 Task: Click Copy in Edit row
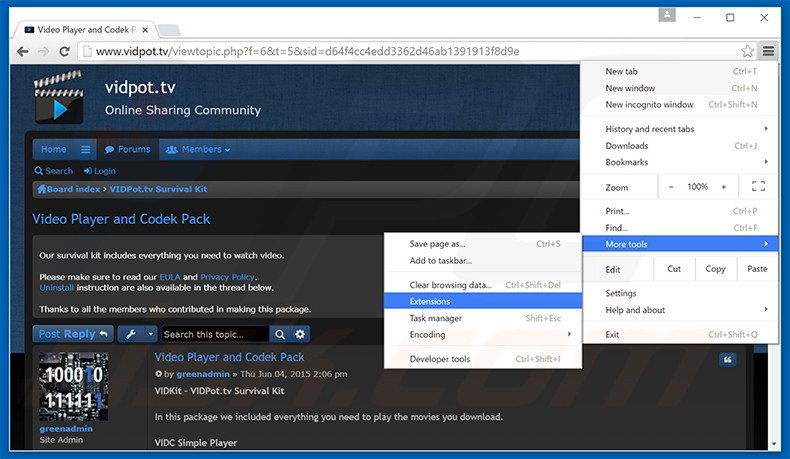pyautogui.click(x=715, y=269)
